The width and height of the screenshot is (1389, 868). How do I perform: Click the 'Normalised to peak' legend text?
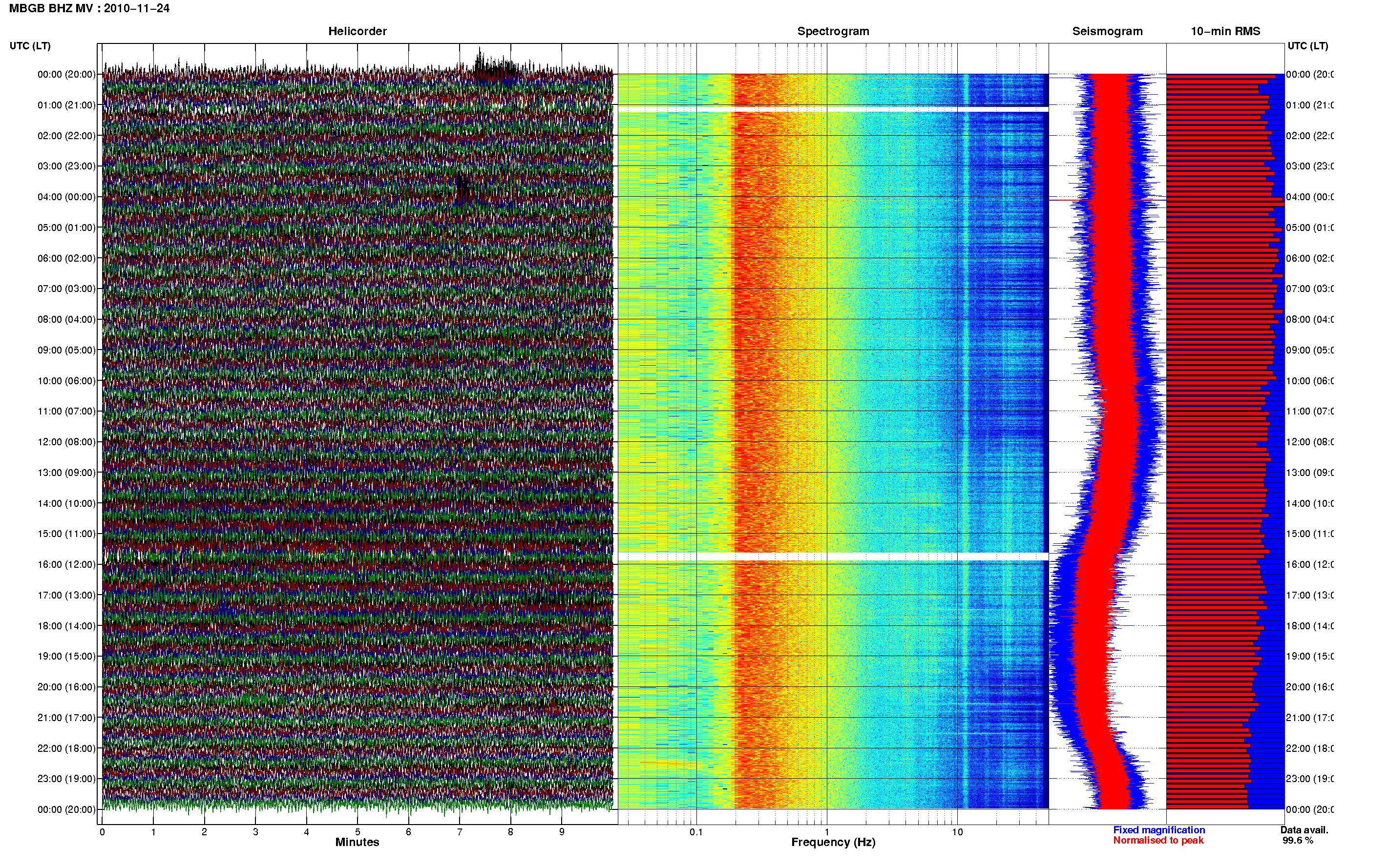point(1158,841)
